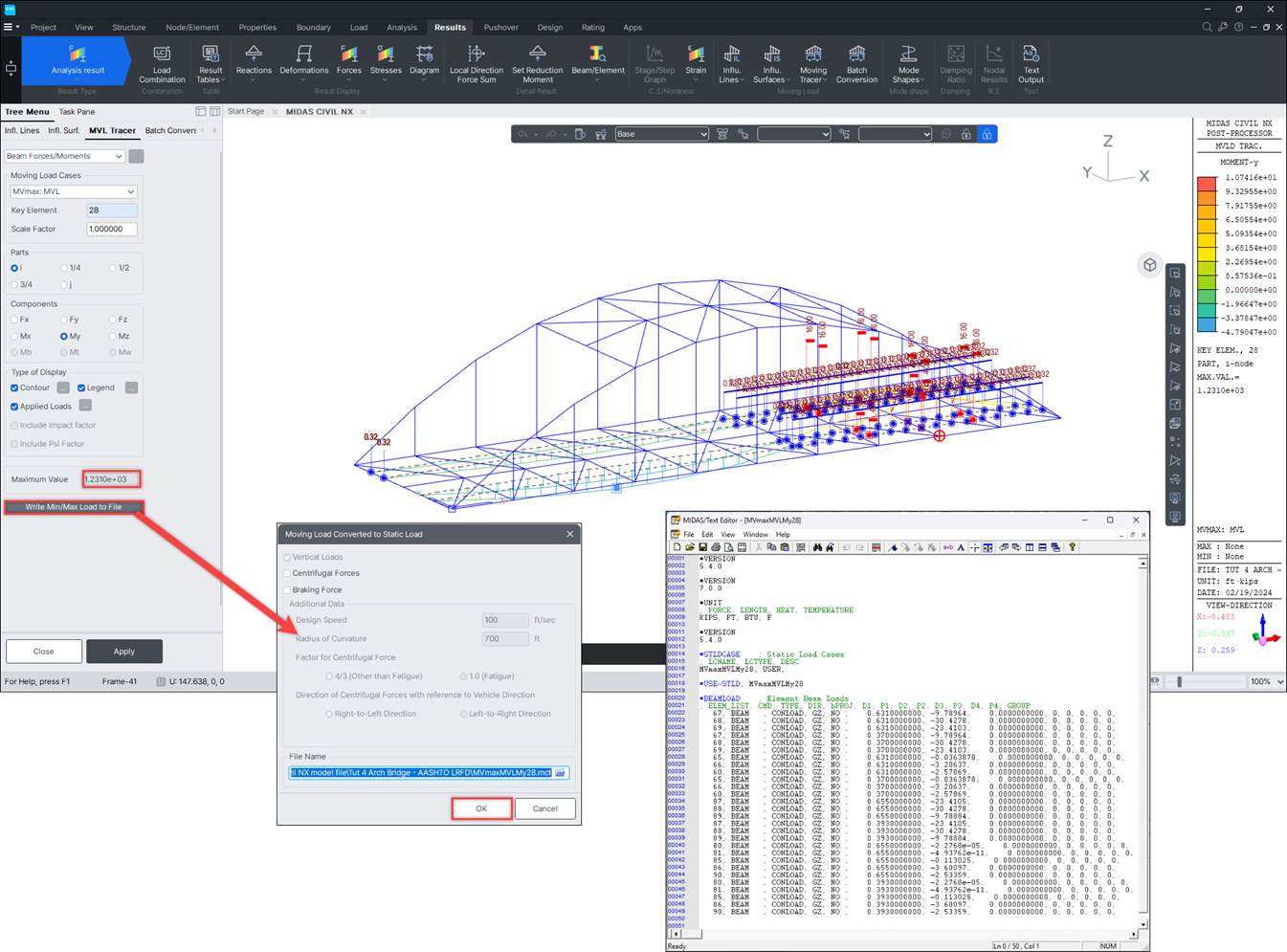Expand the Influ. Lines dropdown arrow
1287x952 pixels.
743,81
